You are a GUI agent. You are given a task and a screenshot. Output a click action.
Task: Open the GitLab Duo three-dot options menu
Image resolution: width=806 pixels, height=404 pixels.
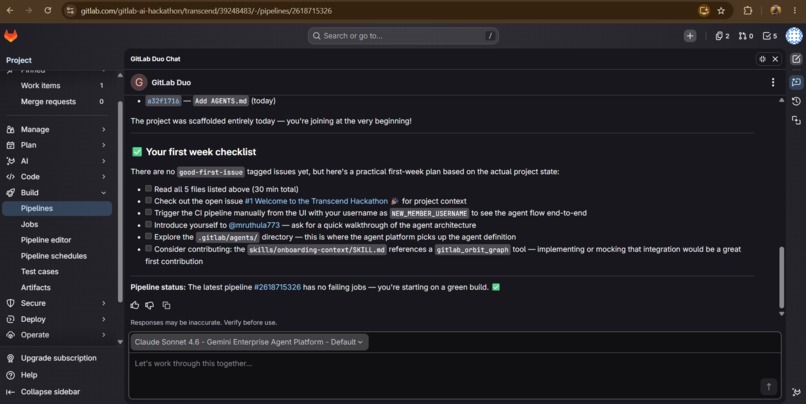click(x=773, y=82)
